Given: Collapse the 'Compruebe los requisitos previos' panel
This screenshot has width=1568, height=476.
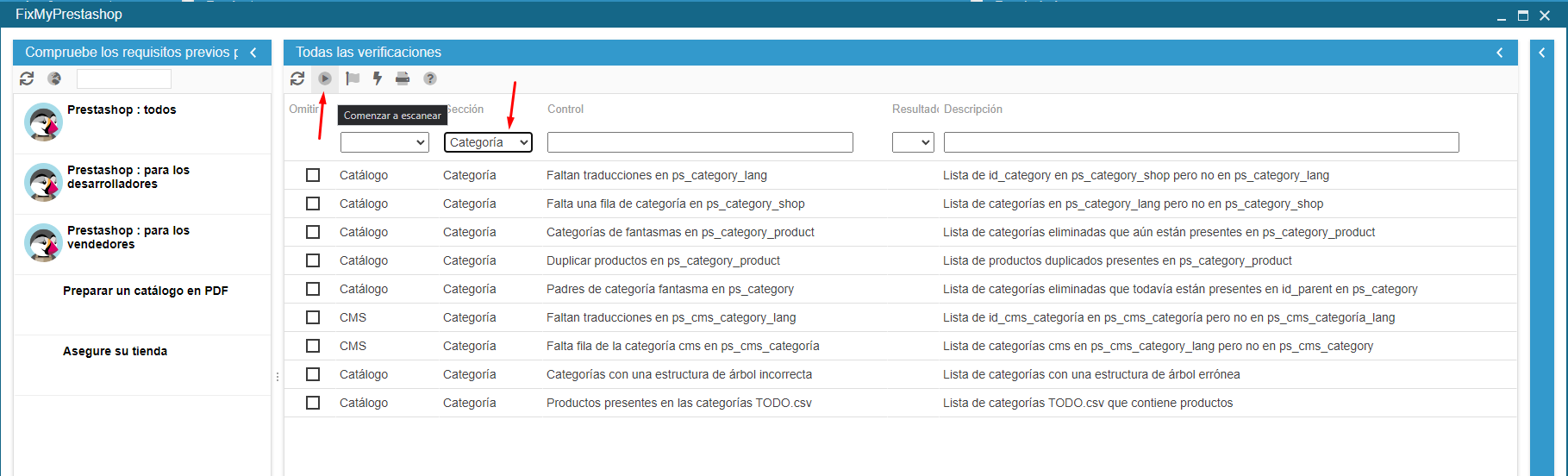Looking at the screenshot, I should tap(253, 53).
